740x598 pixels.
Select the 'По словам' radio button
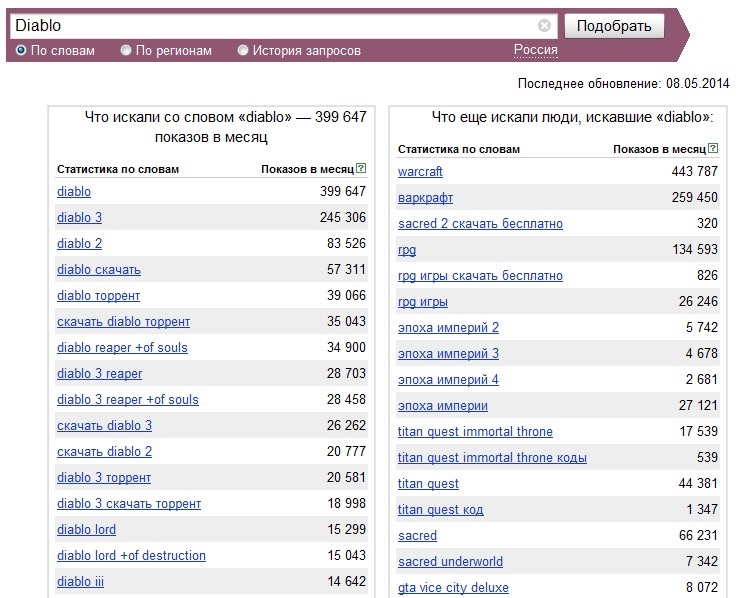coord(21,50)
